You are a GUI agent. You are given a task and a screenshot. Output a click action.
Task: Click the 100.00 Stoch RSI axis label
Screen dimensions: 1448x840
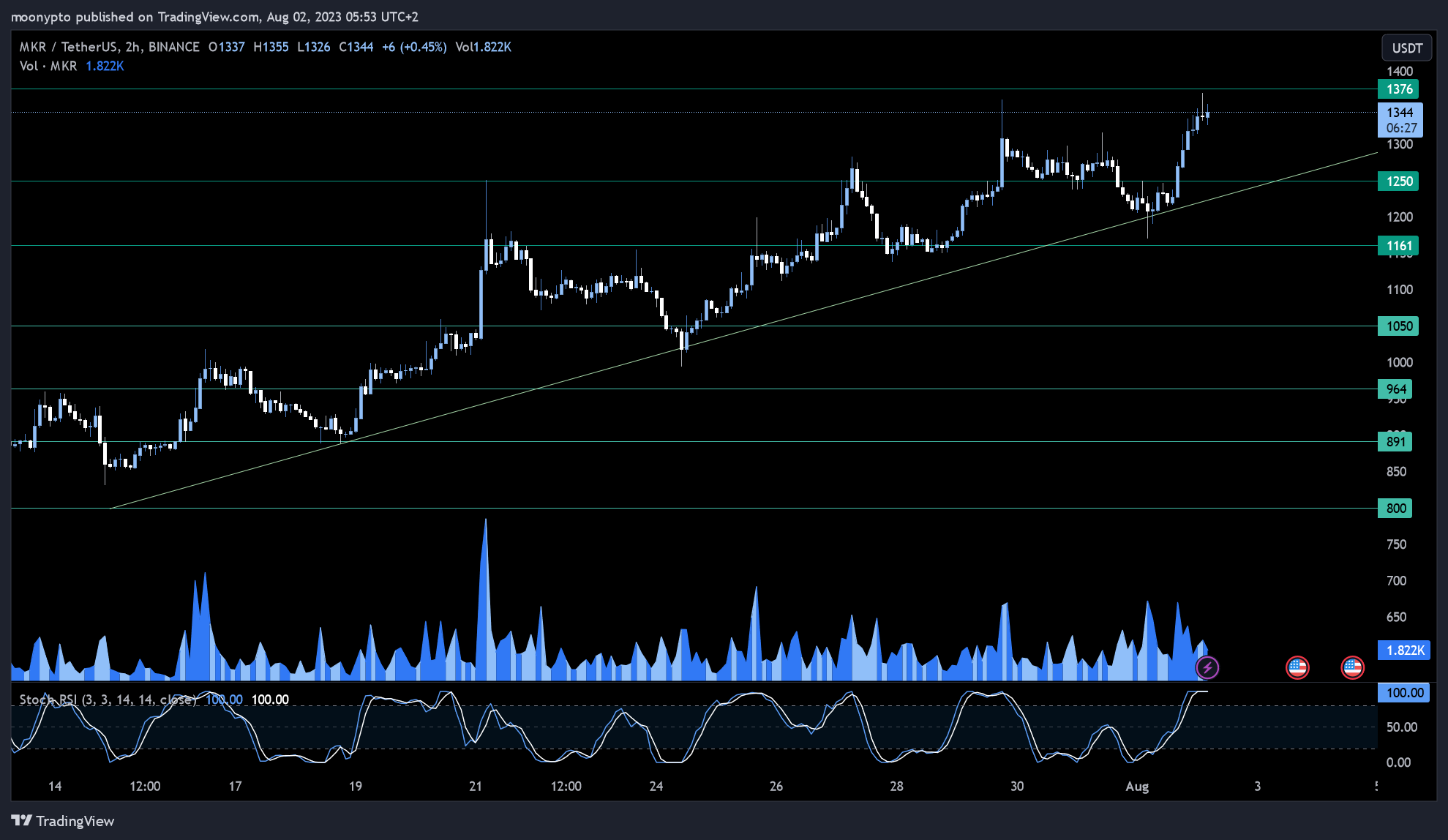tap(1404, 693)
